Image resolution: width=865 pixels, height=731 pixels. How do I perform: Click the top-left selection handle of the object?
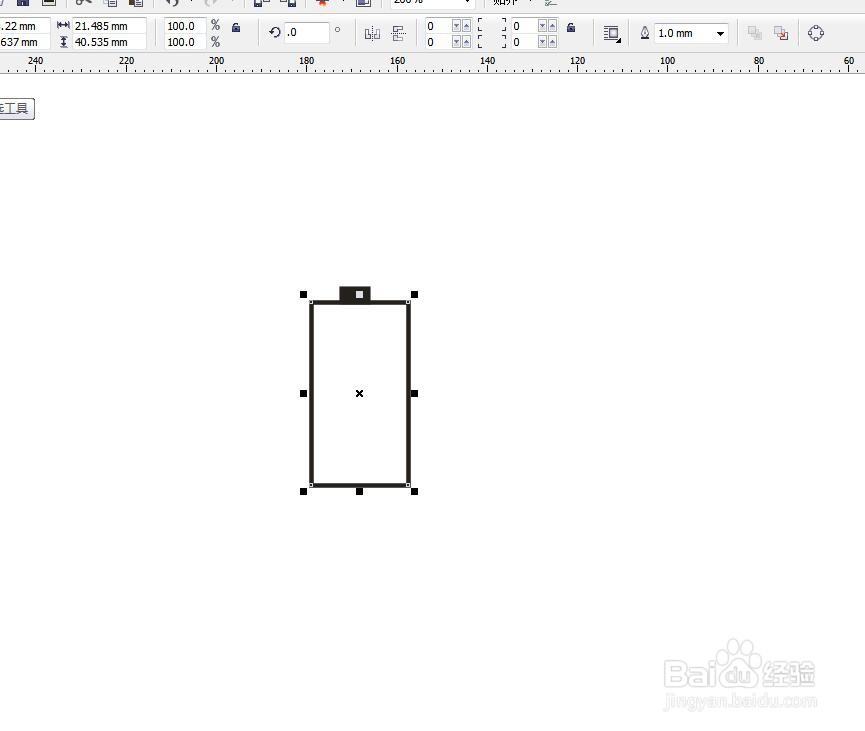(x=303, y=295)
